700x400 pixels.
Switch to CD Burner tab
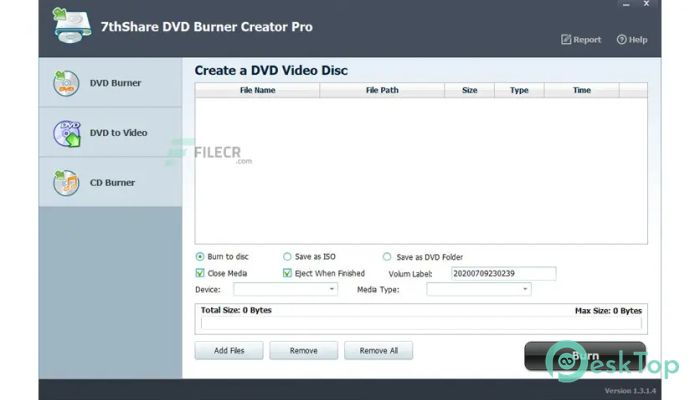tap(110, 182)
